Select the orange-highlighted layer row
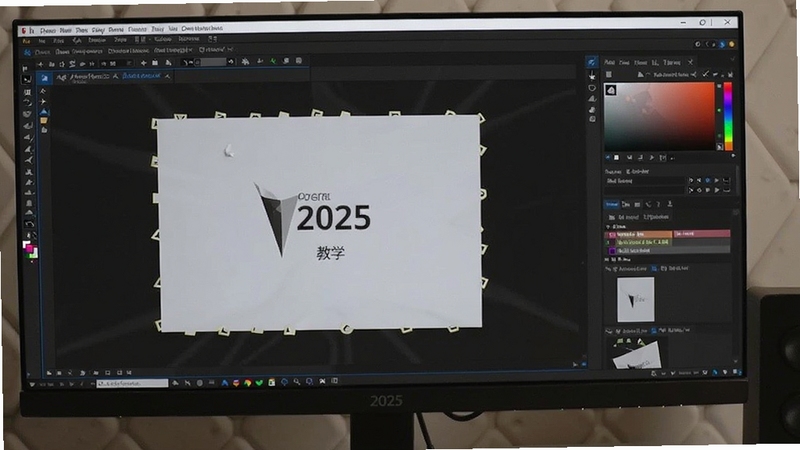This screenshot has width=800, height=450. [638, 234]
